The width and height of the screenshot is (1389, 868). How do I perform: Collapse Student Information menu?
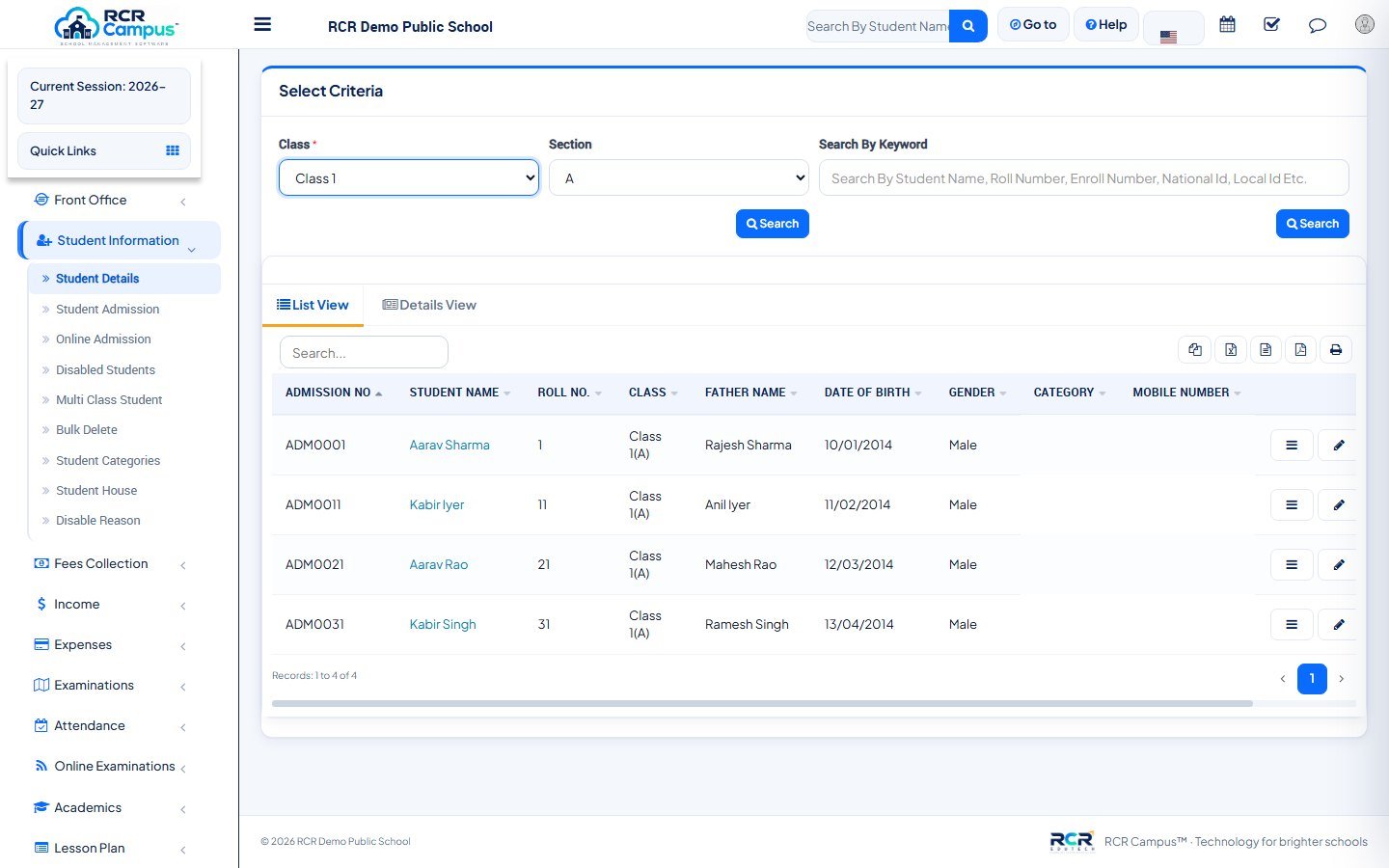point(120,241)
